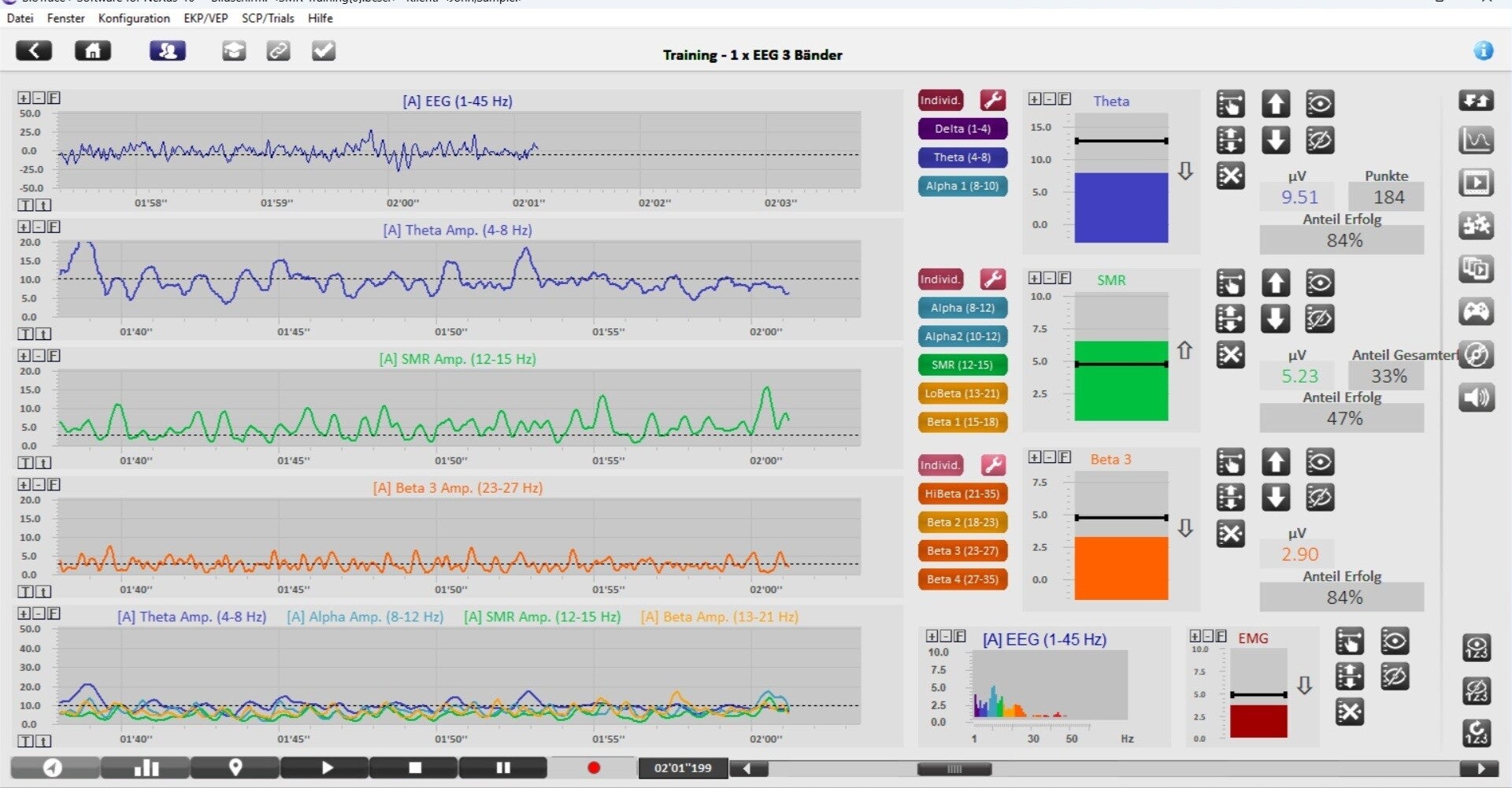1512x788 pixels.
Task: Click the home icon in top toolbar
Action: click(93, 51)
